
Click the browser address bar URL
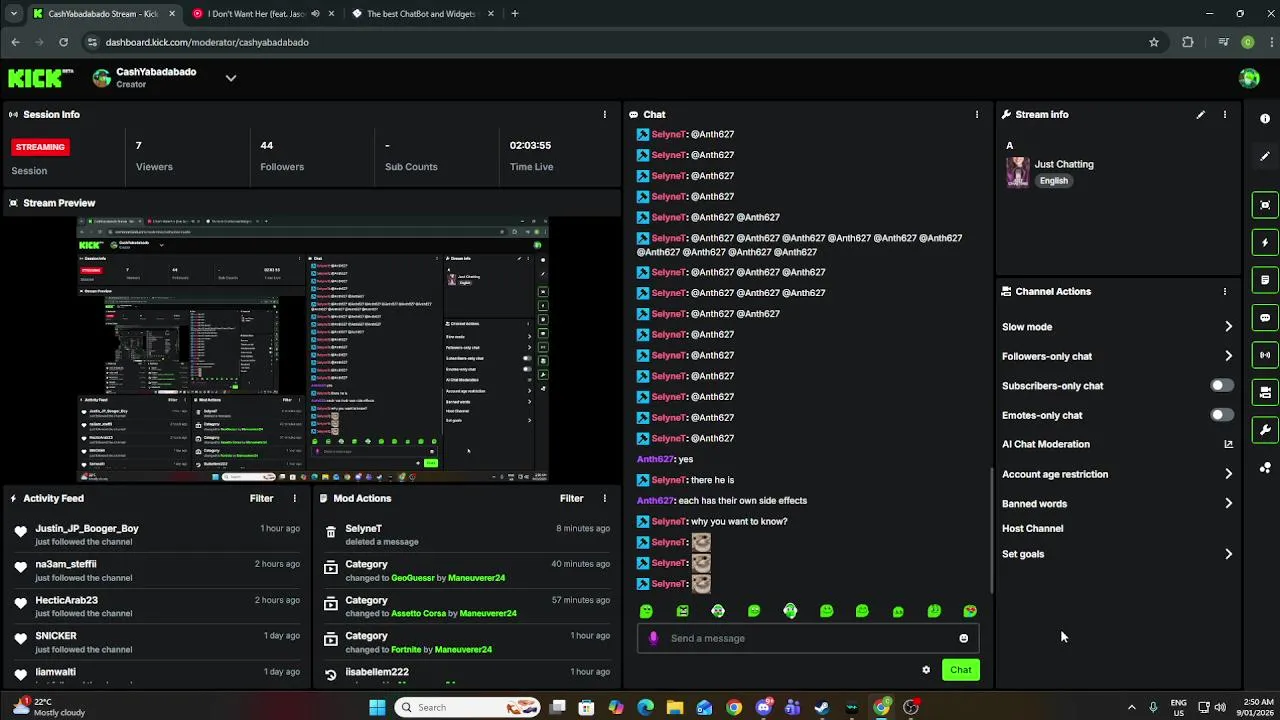click(x=207, y=42)
